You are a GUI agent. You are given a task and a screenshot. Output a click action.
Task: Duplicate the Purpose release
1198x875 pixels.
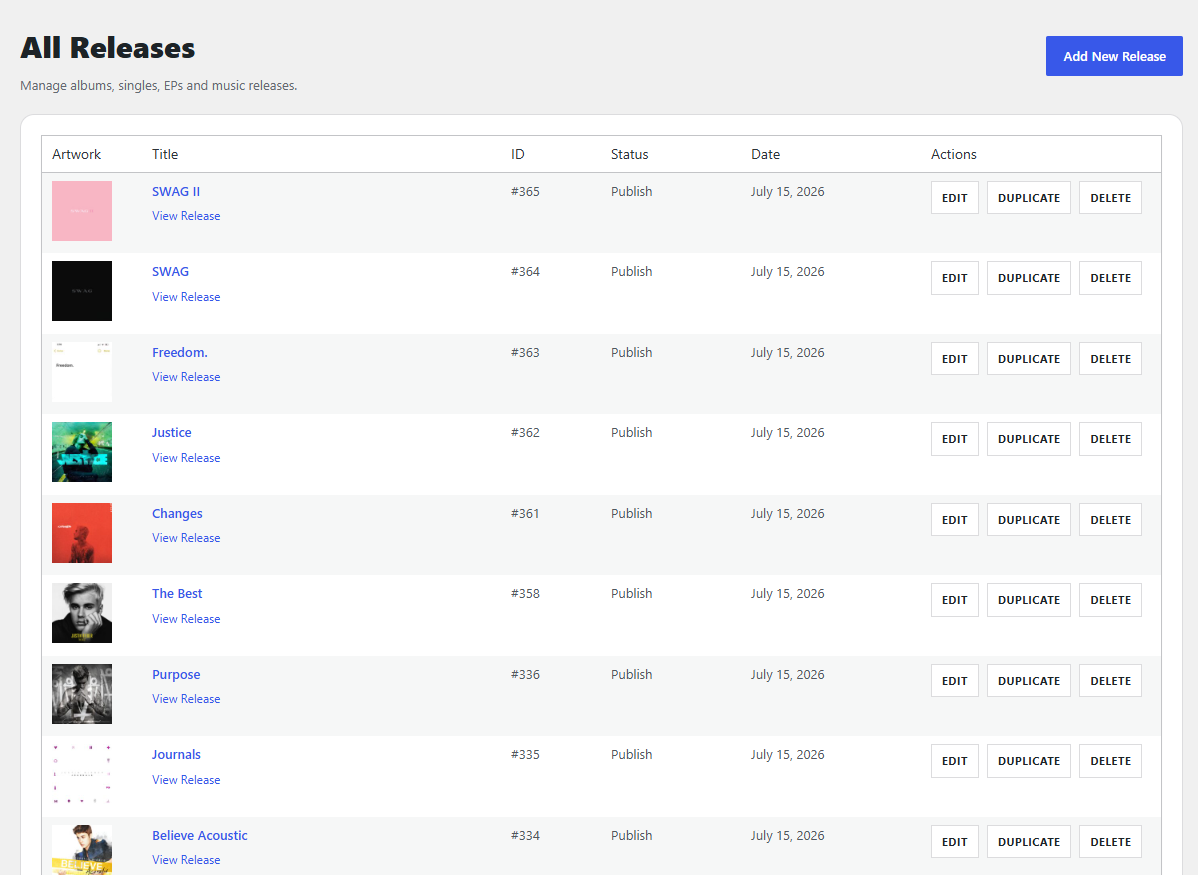tap(1028, 681)
